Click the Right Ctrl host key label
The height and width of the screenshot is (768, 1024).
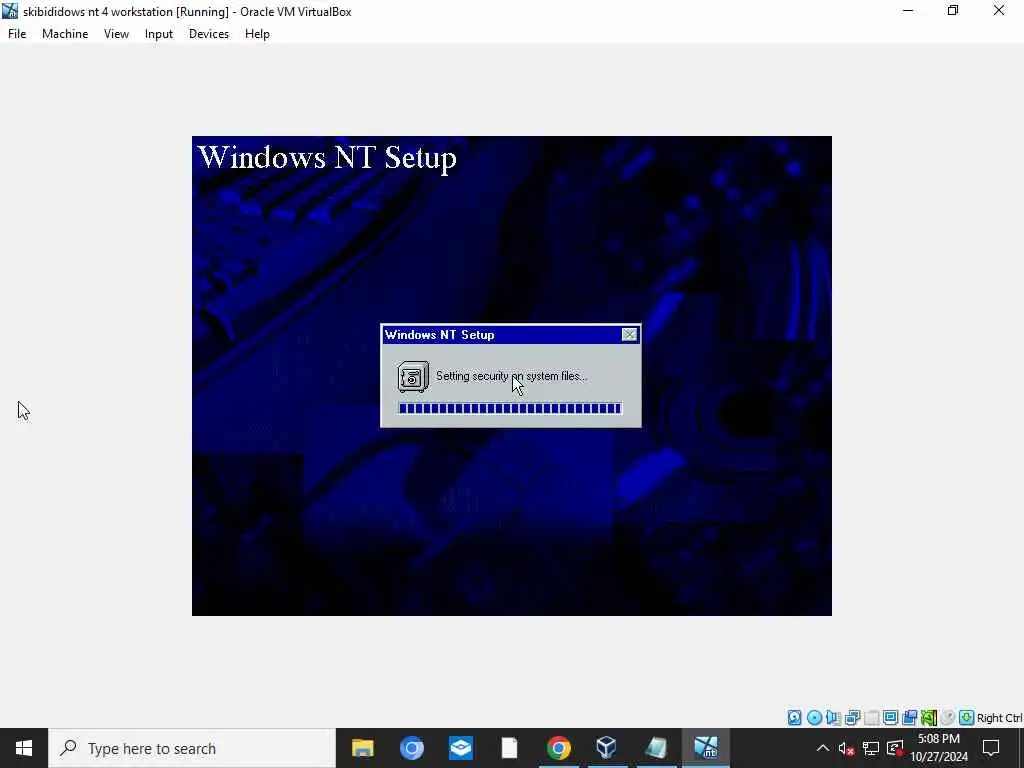coord(999,718)
